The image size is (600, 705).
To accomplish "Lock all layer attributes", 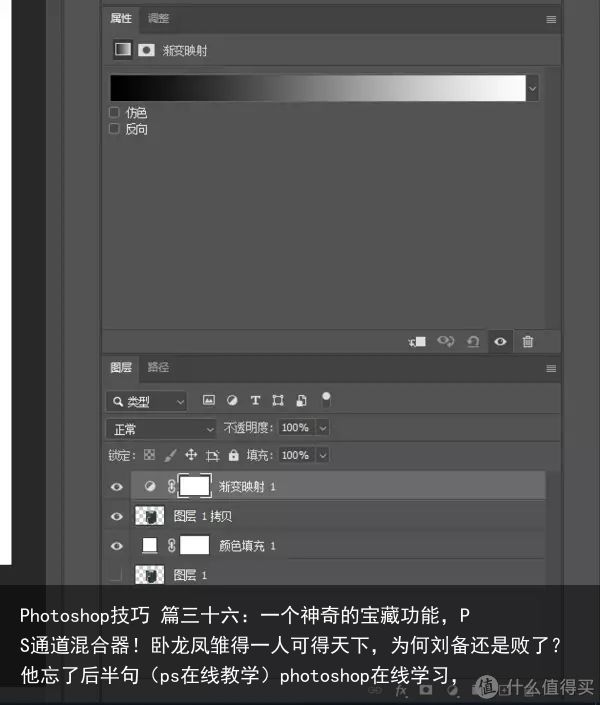I will point(233,455).
